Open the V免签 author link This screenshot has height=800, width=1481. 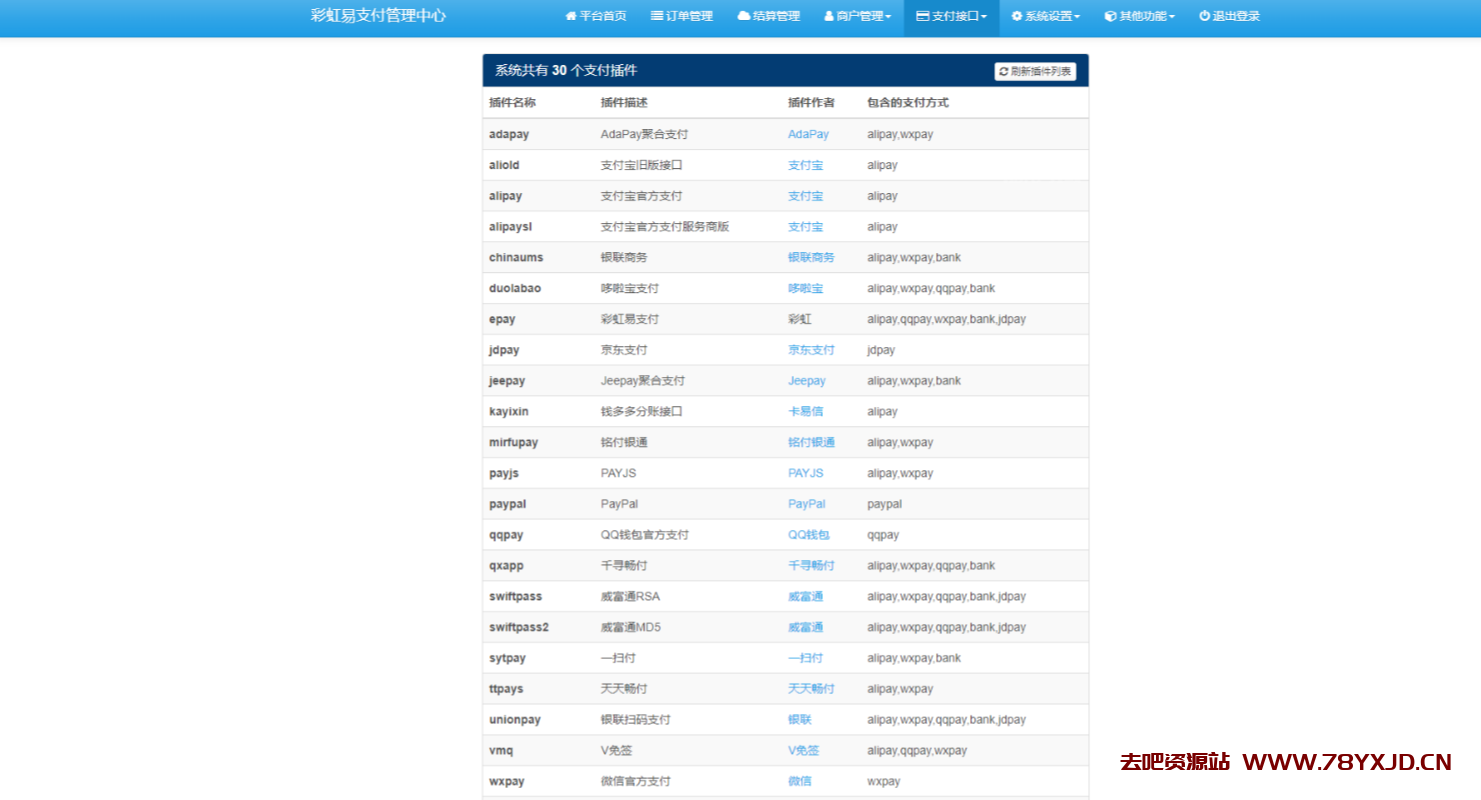coord(803,750)
